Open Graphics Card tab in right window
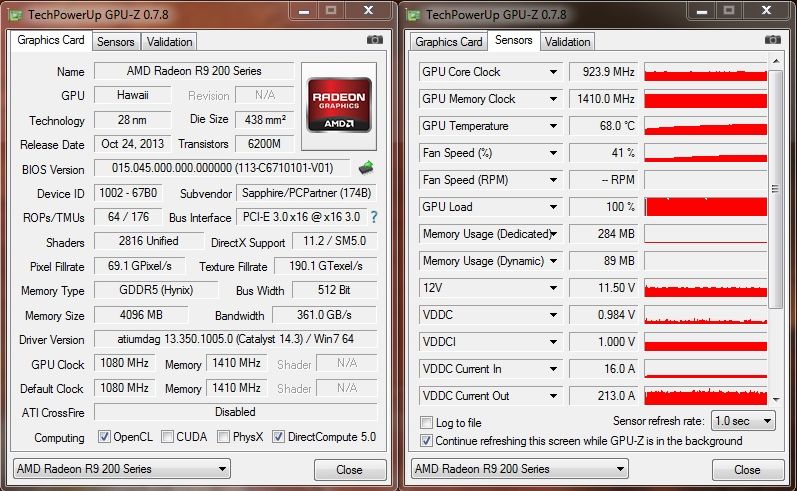The height and width of the screenshot is (491, 797). (x=449, y=42)
